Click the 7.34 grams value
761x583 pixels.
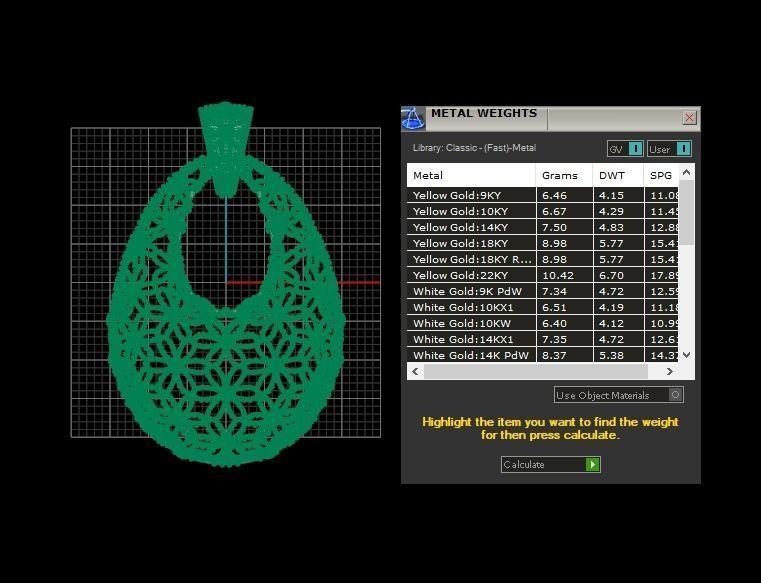pyautogui.click(x=554, y=291)
